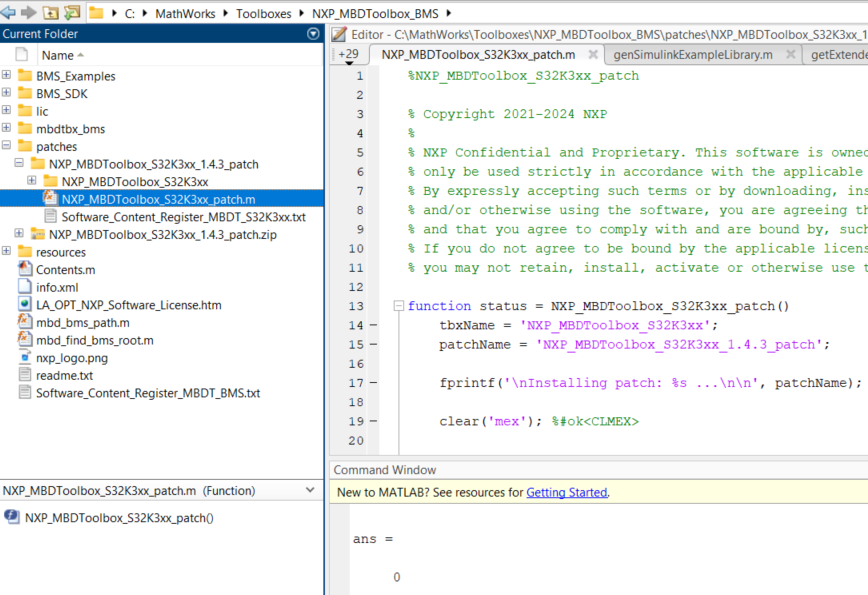The width and height of the screenshot is (868, 595).
Task: Click Toolboxes in the address path
Action: click(x=264, y=13)
